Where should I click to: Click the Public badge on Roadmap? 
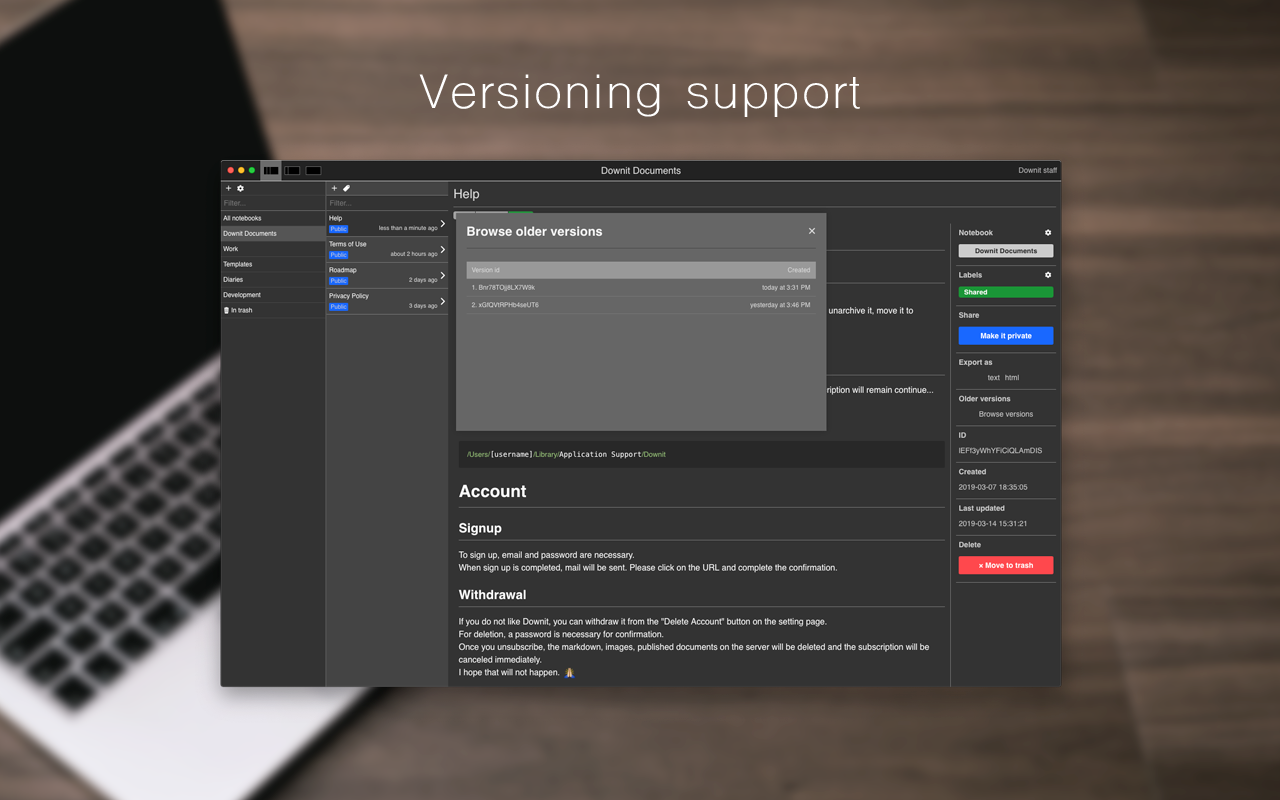pyautogui.click(x=339, y=281)
